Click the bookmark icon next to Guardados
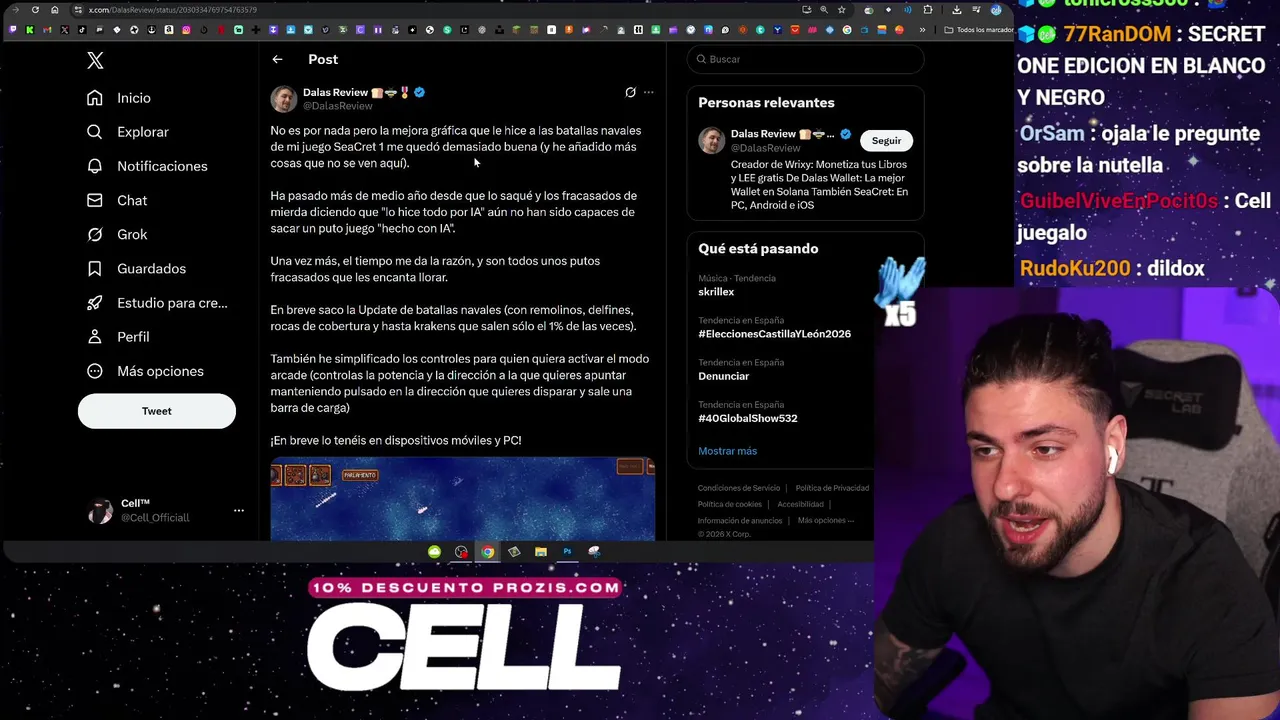1280x720 pixels. [x=94, y=268]
